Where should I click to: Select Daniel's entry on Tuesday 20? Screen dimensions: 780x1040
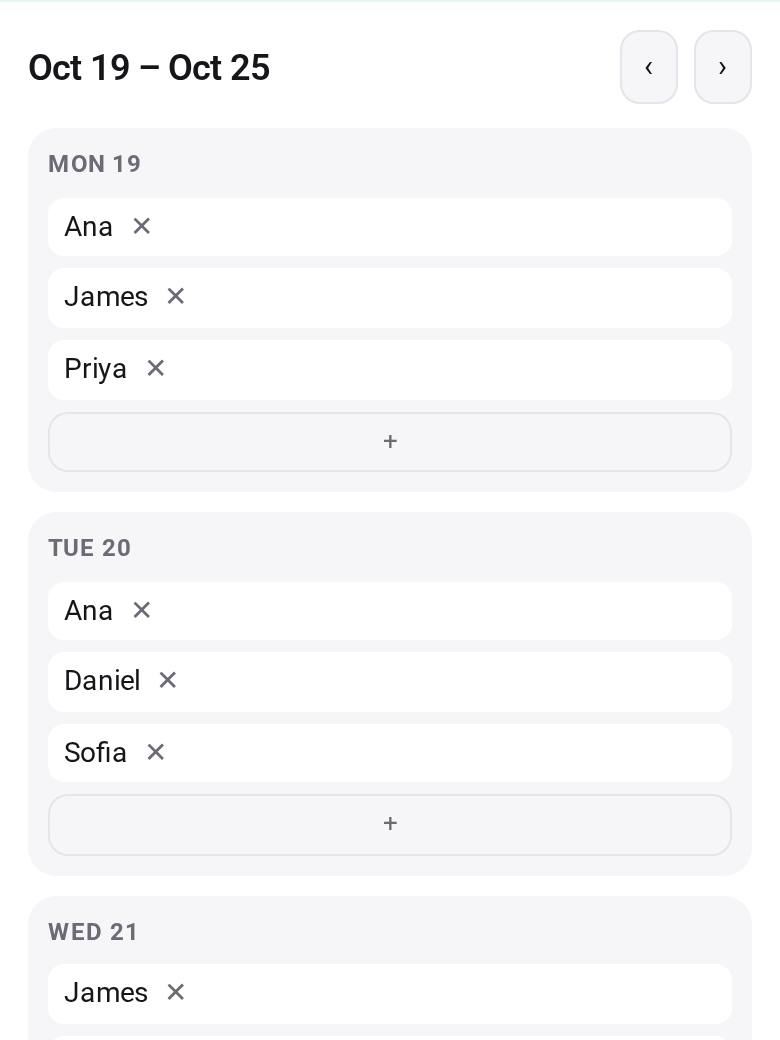[x=390, y=681]
